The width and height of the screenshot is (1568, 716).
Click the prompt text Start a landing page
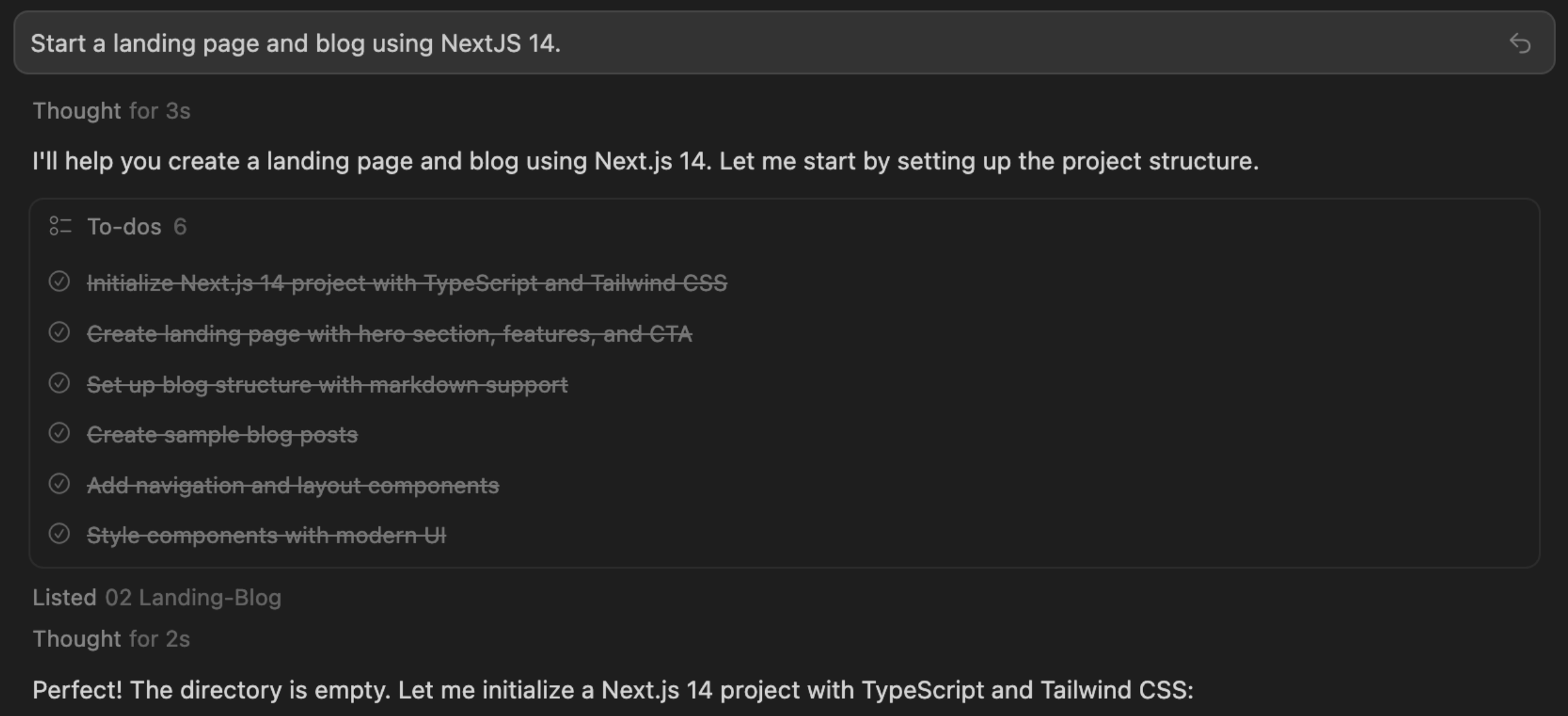pos(295,44)
